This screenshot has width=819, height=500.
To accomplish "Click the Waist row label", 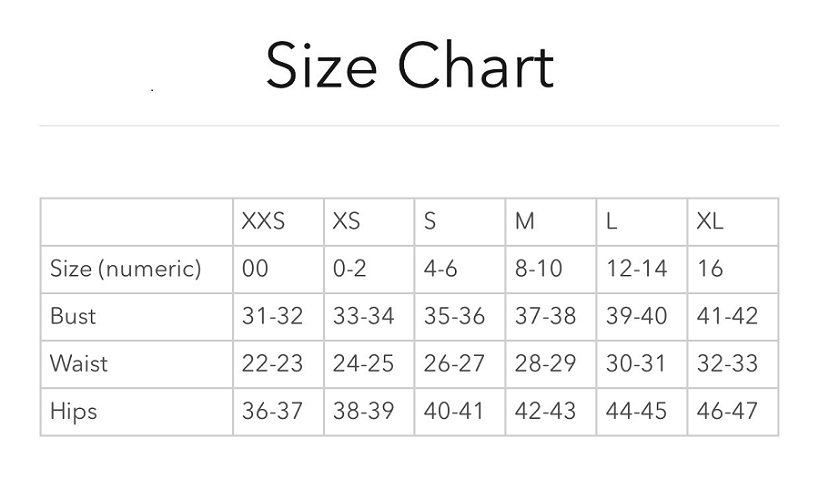I will point(79,363).
